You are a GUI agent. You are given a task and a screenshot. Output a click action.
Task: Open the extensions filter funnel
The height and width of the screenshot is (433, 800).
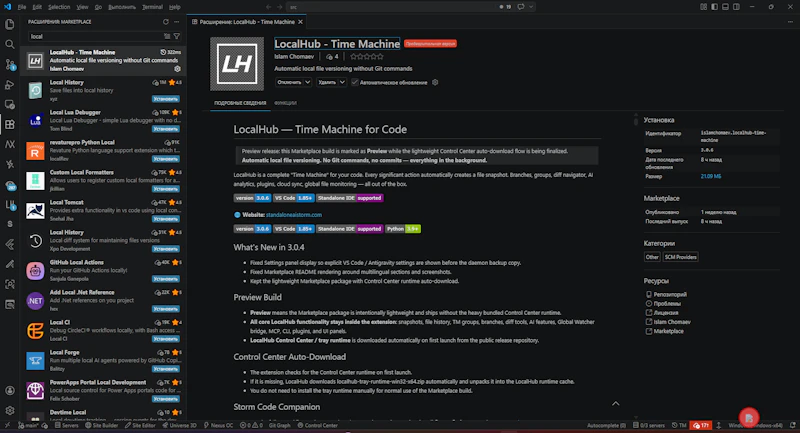point(177,36)
